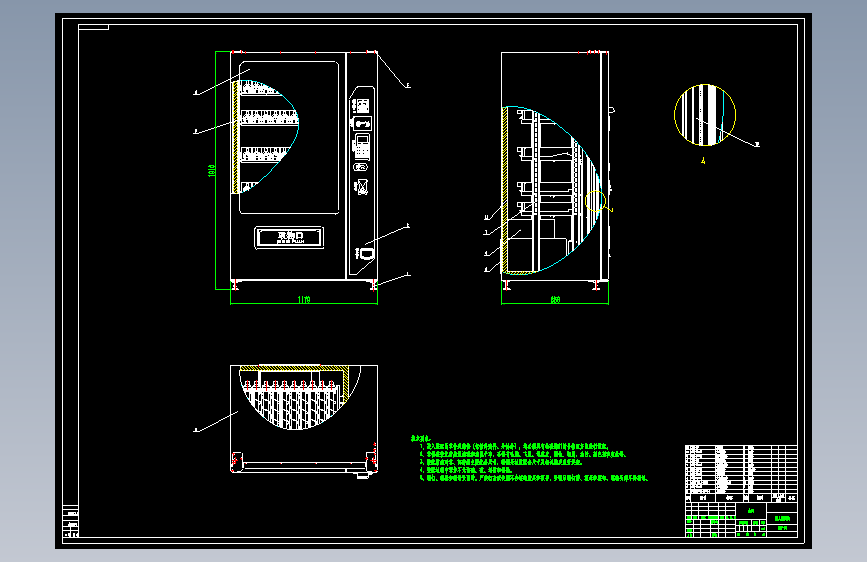Click the crossed-out symbol on control panel
Screen dimensions: 867x562
click(x=362, y=187)
